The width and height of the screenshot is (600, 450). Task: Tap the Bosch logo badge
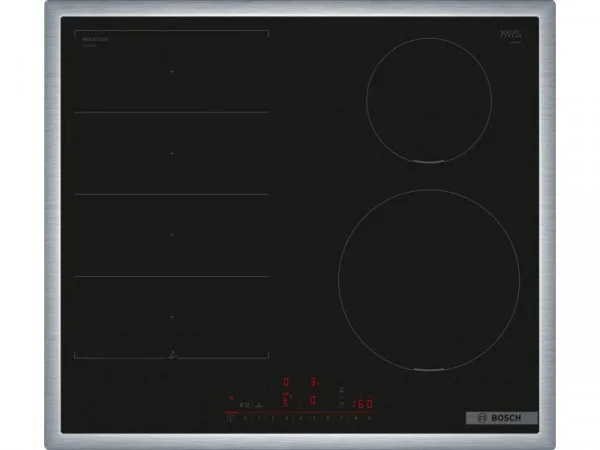[x=501, y=417]
